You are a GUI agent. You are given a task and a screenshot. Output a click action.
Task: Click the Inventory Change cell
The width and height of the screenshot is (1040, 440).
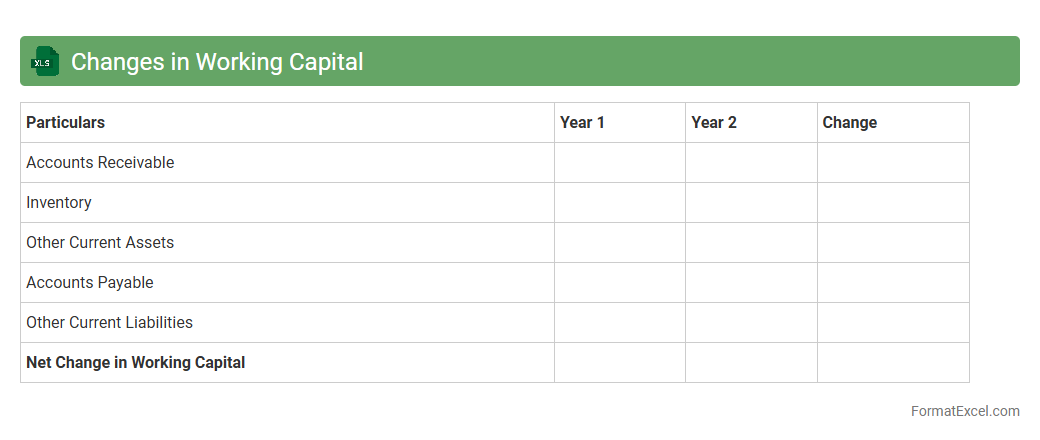click(893, 202)
